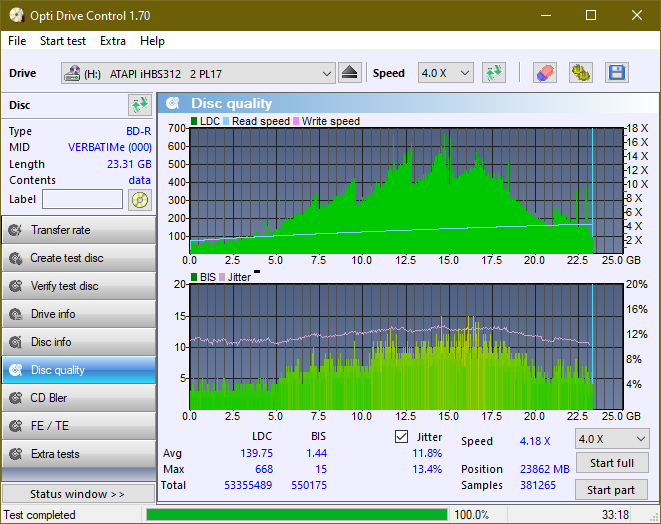Click the eject drive icon
This screenshot has height=524, width=661.
click(350, 73)
